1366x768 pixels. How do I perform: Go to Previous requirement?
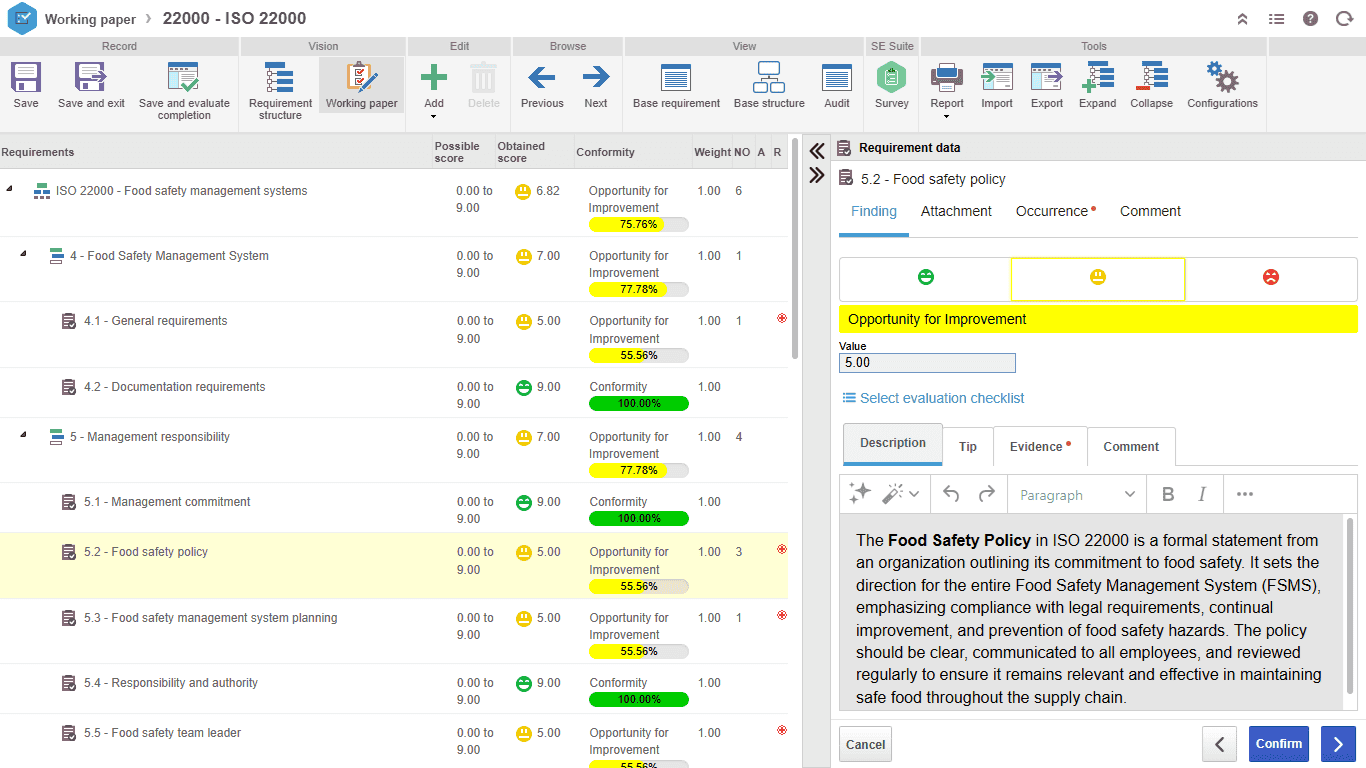(x=542, y=77)
